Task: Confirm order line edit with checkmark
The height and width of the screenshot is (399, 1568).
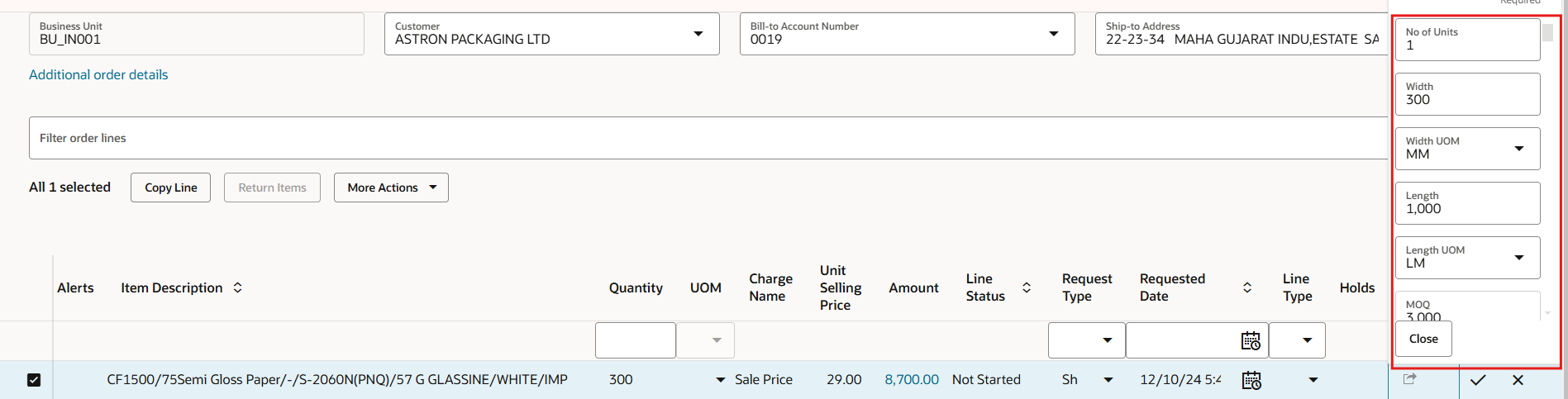Action: pyautogui.click(x=1478, y=380)
